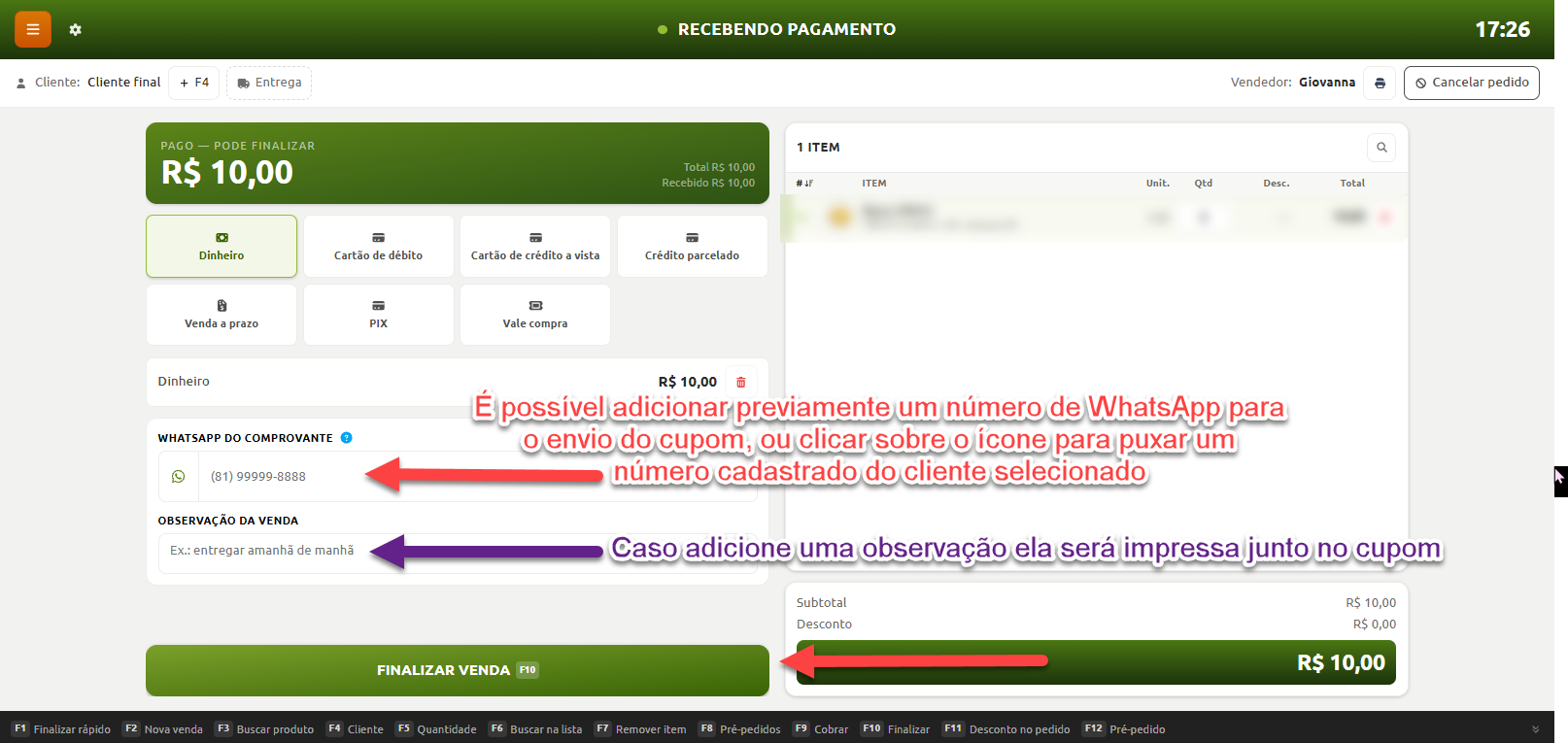Focus the WhatsApp number input field
The height and width of the screenshot is (743, 1568).
[476, 477]
